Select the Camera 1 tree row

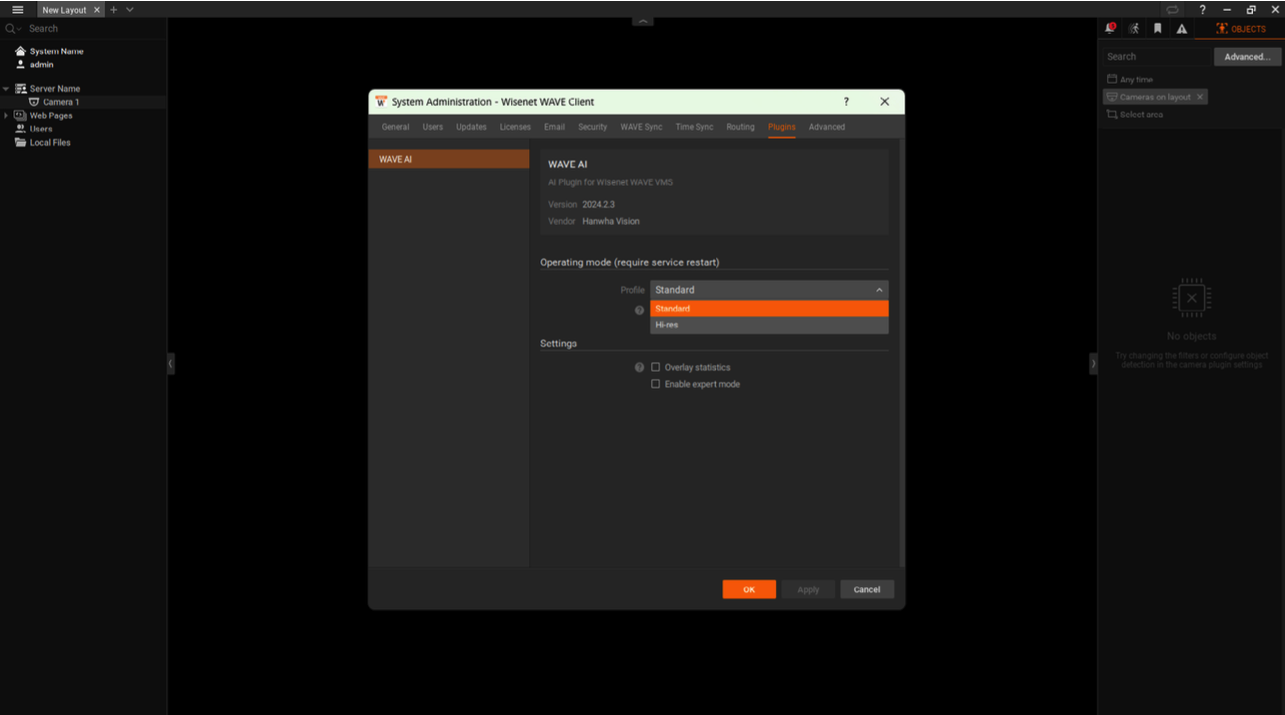point(83,102)
